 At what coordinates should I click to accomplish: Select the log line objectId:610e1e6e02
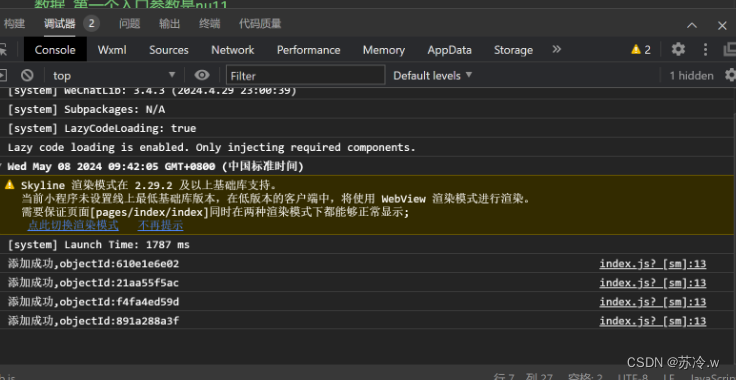click(x=93, y=264)
